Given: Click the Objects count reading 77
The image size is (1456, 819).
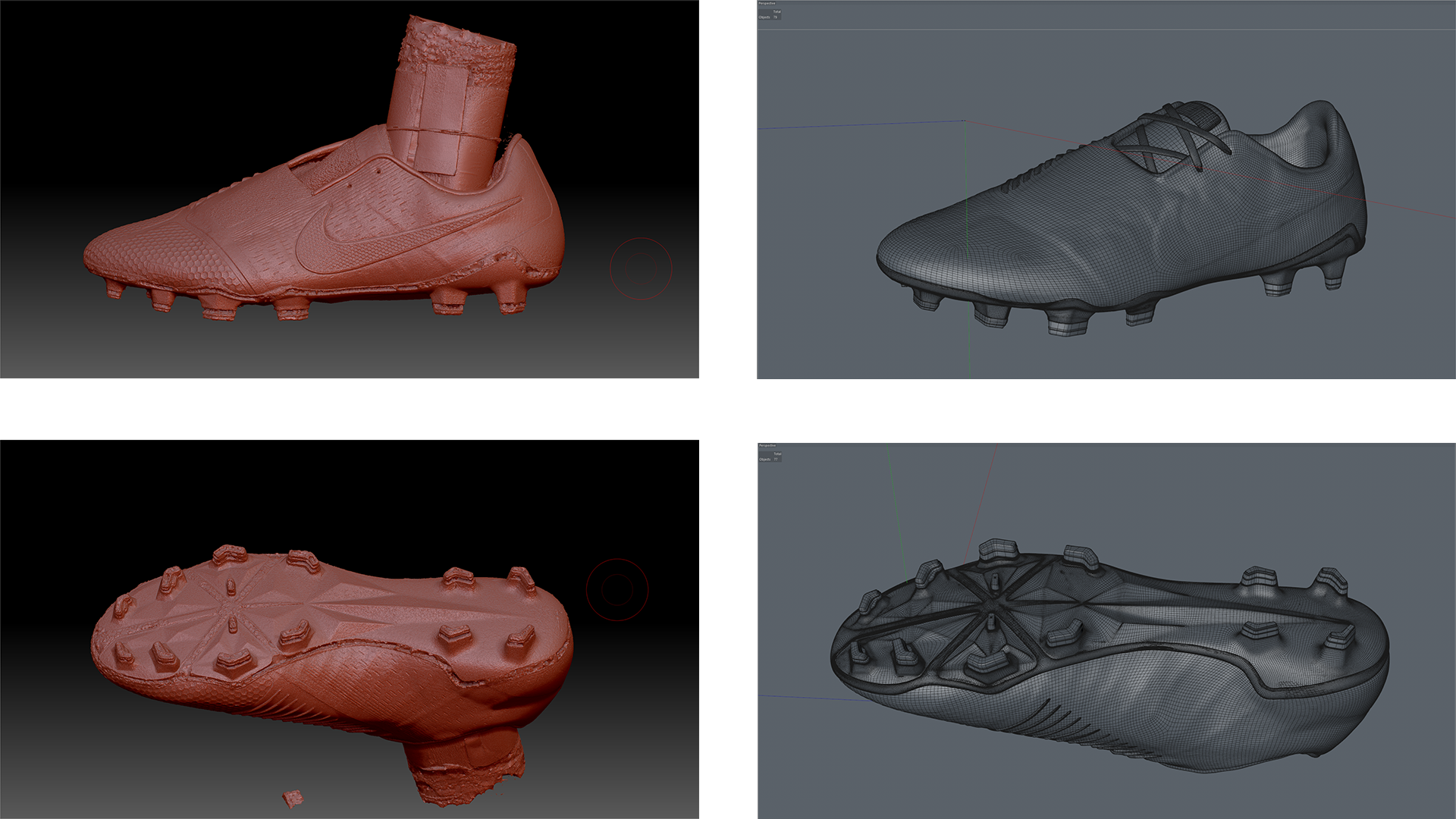Looking at the screenshot, I should tap(776, 460).
